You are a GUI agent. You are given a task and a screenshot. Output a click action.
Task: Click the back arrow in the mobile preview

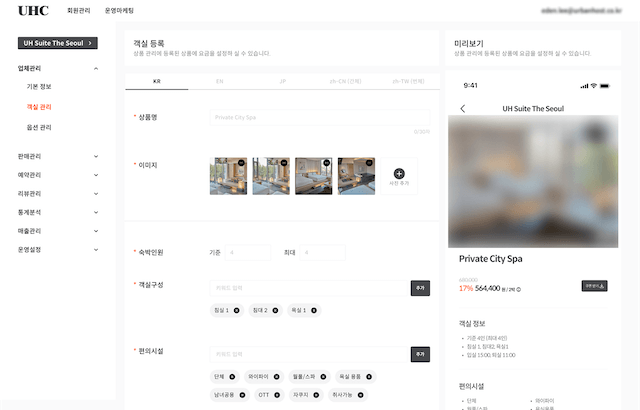[x=462, y=108]
